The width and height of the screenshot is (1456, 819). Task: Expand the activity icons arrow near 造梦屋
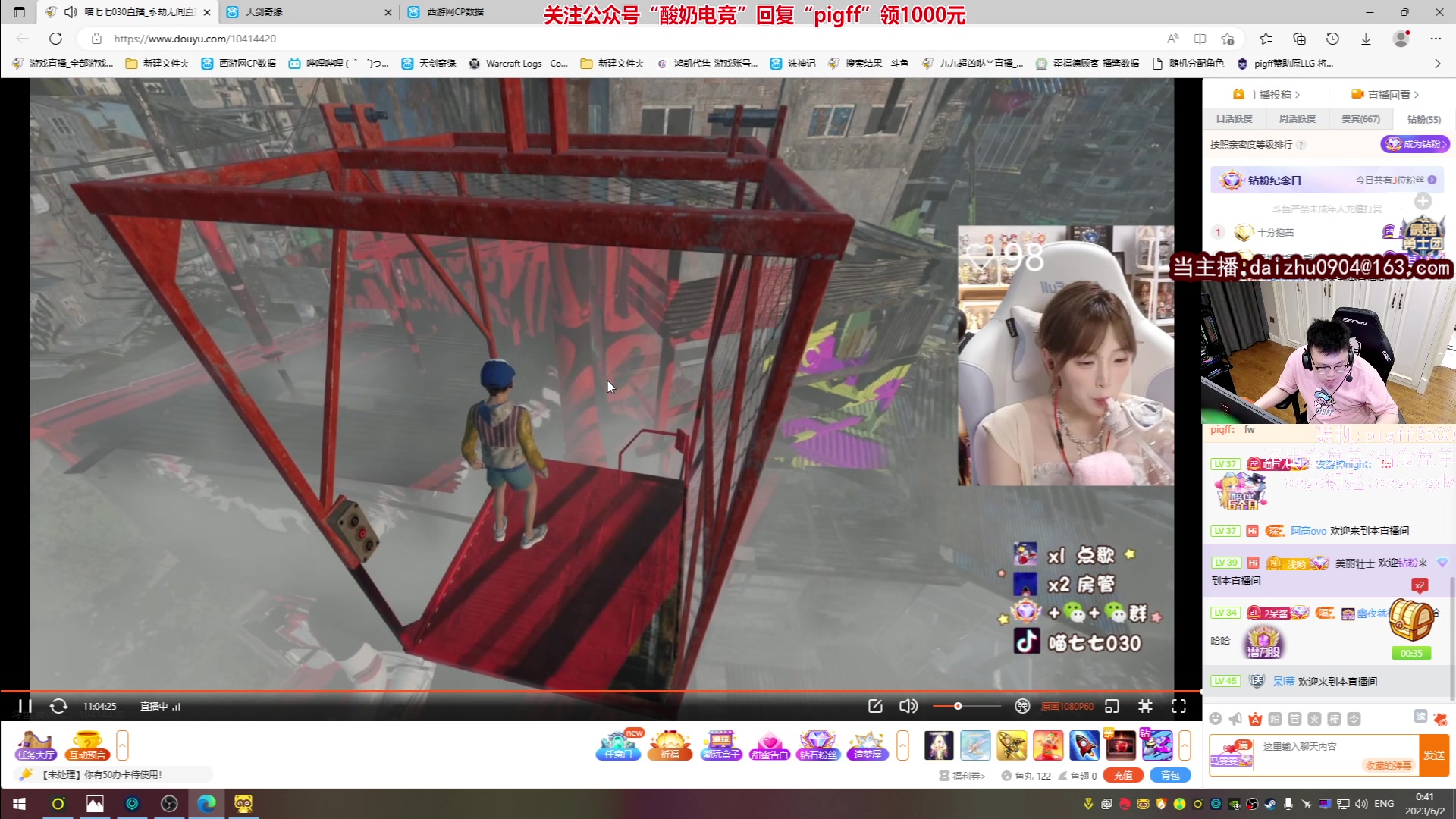point(902,745)
